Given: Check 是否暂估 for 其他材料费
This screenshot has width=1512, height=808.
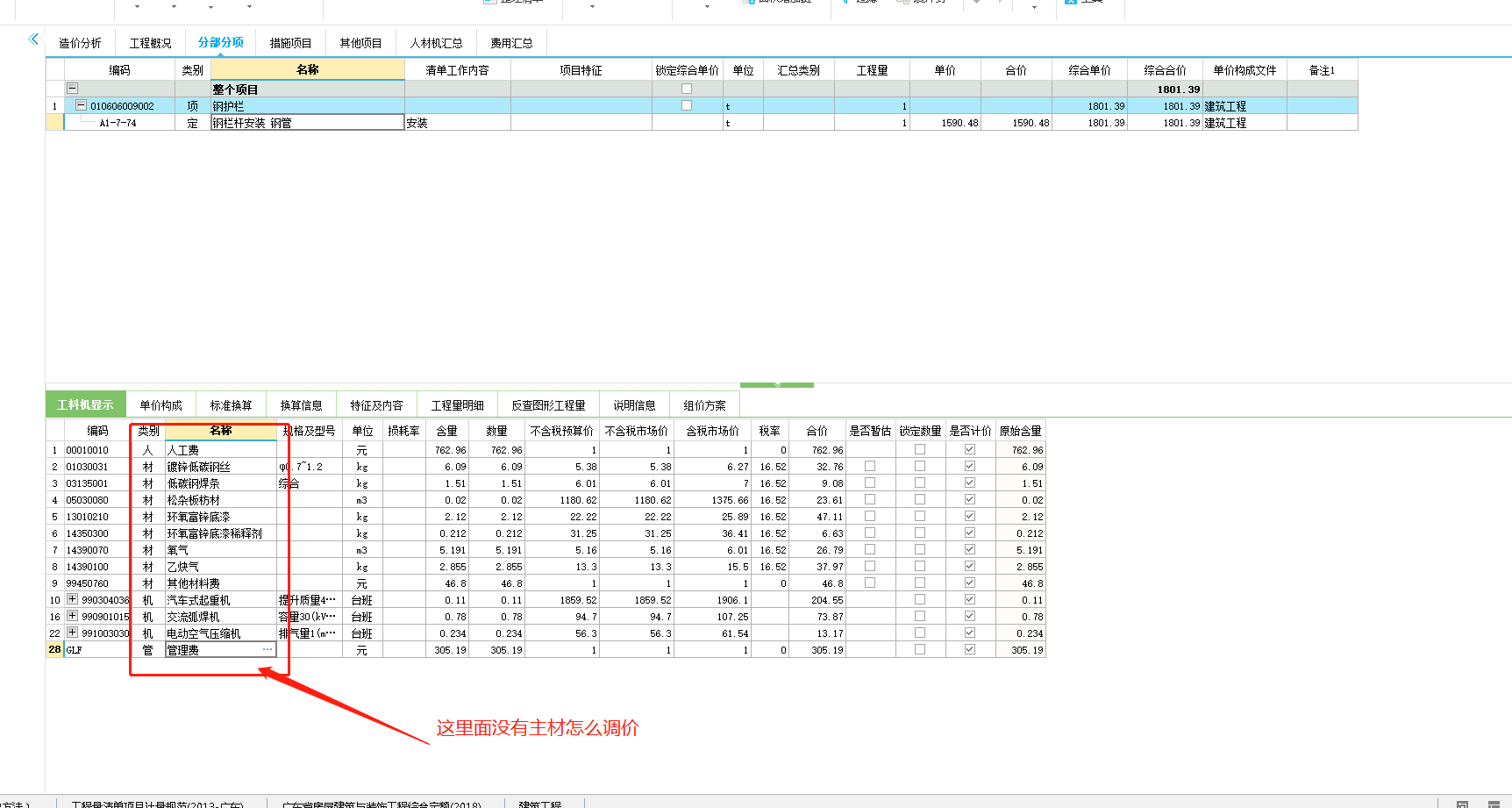Looking at the screenshot, I should click(x=870, y=583).
